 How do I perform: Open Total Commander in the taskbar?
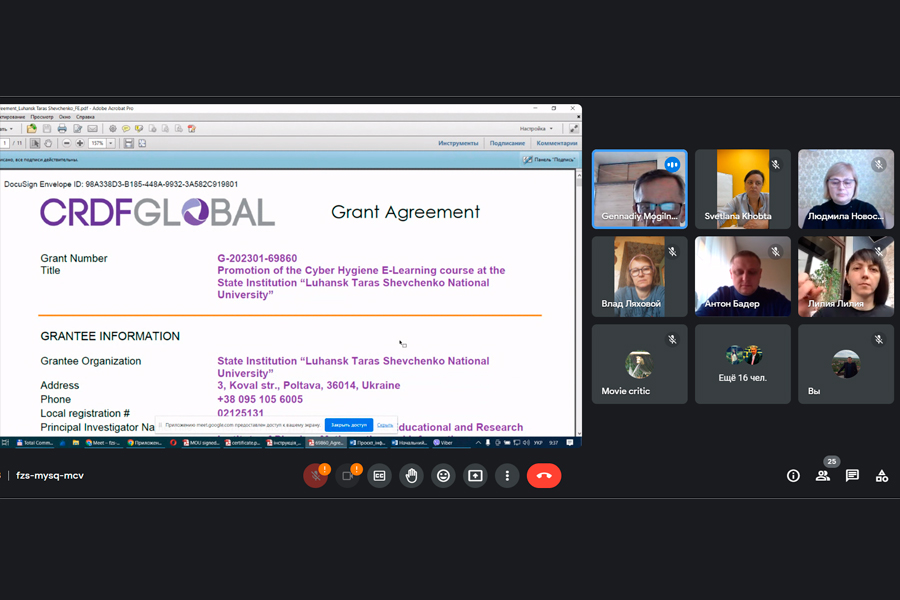click(x=34, y=443)
